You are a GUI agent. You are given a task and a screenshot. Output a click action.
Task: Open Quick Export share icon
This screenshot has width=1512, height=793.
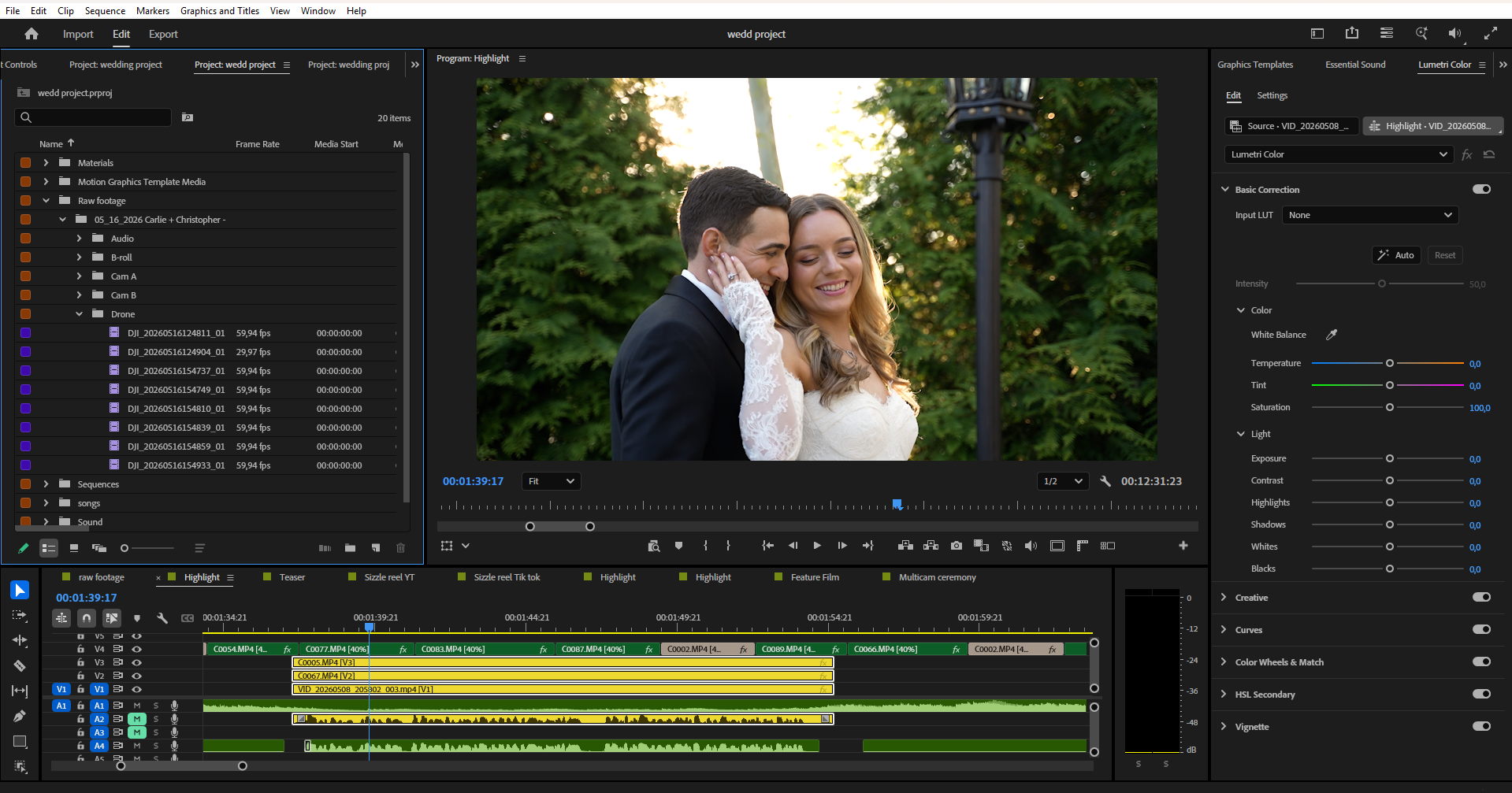click(x=1352, y=33)
